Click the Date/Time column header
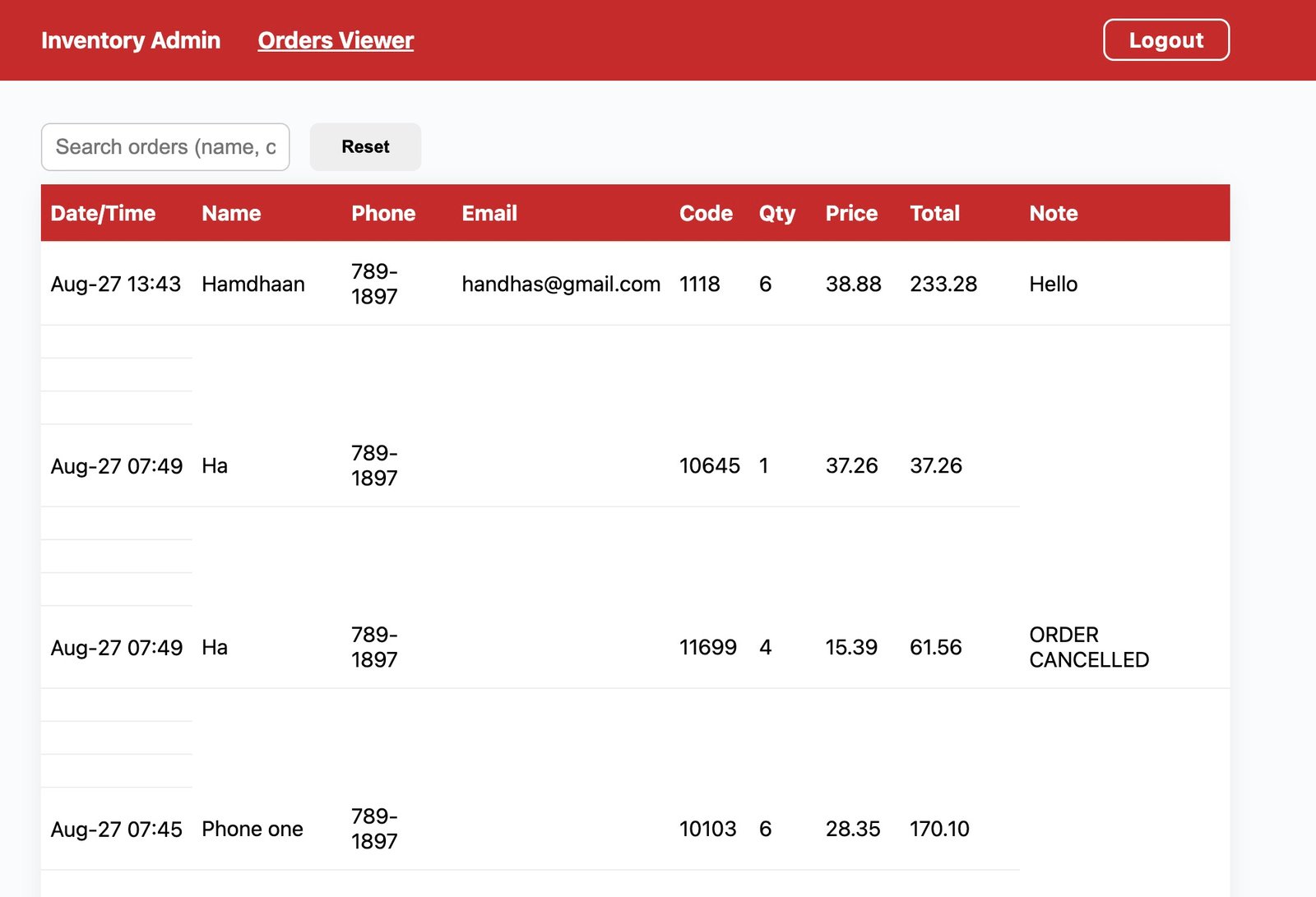The image size is (1316, 897). tap(103, 213)
